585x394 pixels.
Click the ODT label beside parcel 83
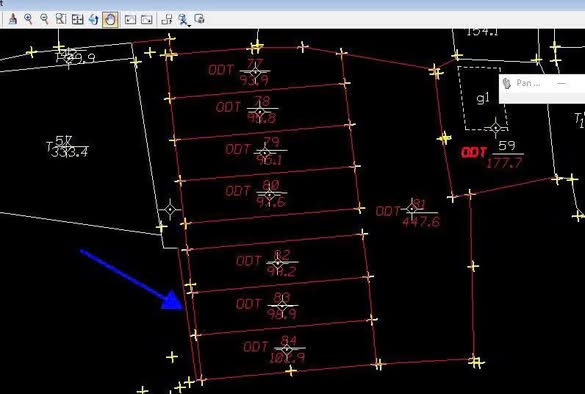248,304
